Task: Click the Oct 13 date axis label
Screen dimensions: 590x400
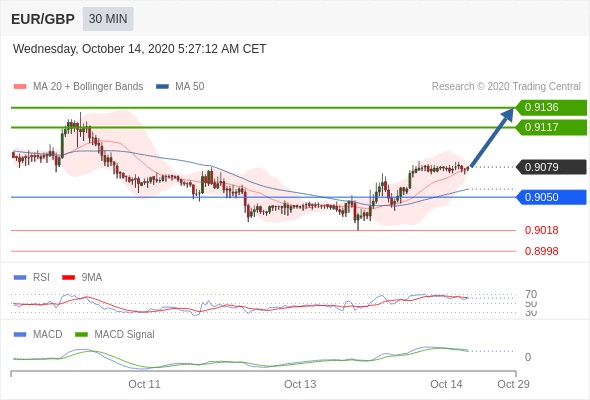Action: tap(300, 384)
